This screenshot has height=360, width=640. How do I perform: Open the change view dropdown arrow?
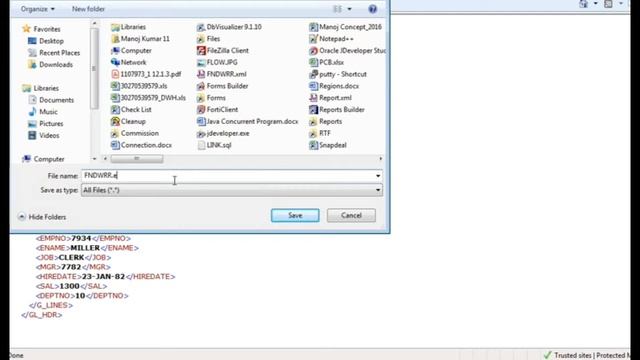(349, 9)
